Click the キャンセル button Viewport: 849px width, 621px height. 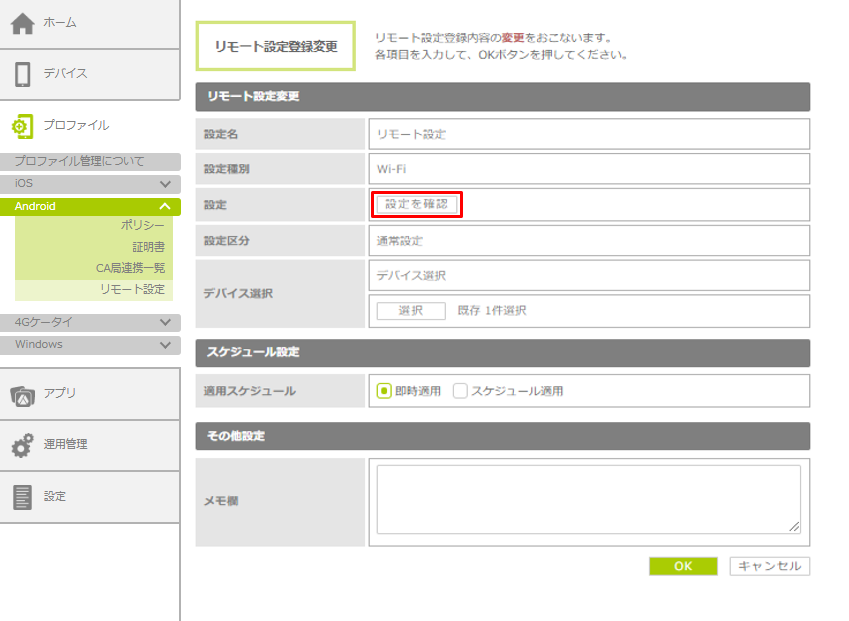point(769,566)
